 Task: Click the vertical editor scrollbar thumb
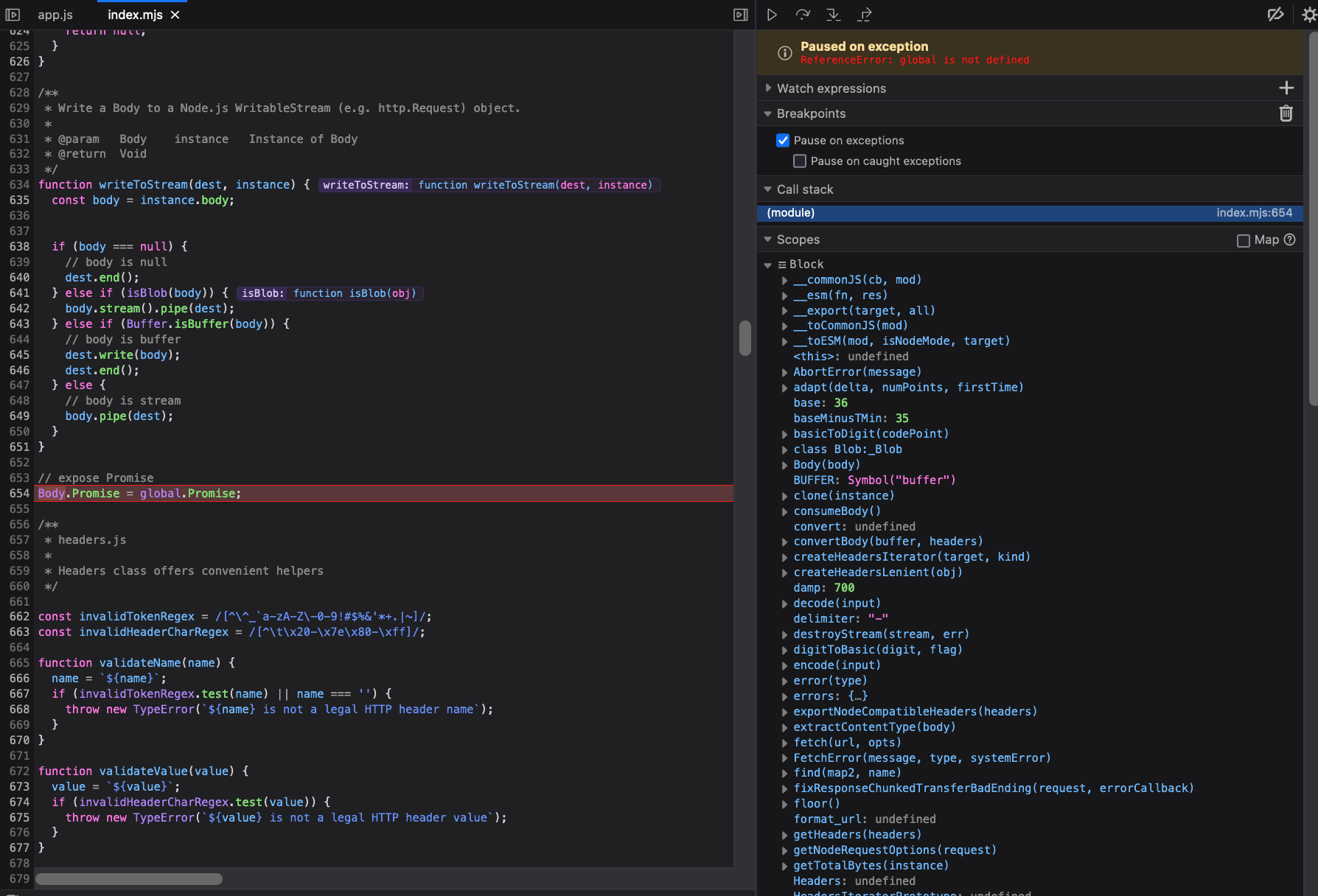(x=745, y=338)
